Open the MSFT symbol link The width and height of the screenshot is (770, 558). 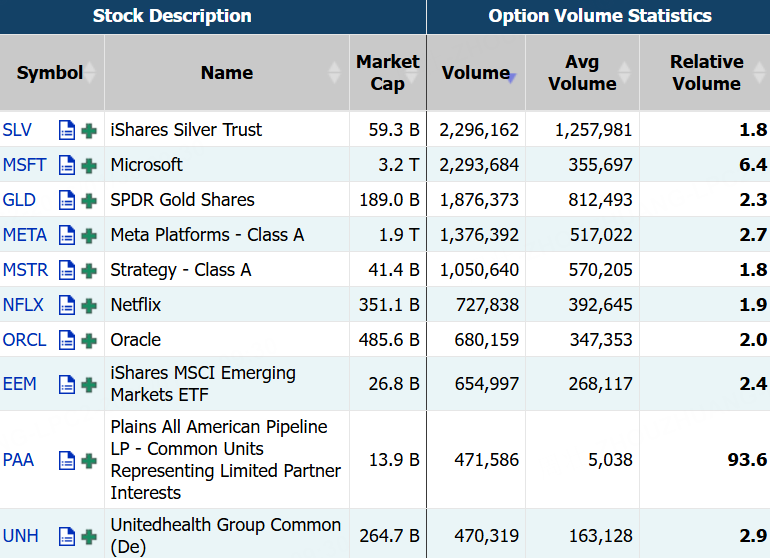click(x=24, y=165)
